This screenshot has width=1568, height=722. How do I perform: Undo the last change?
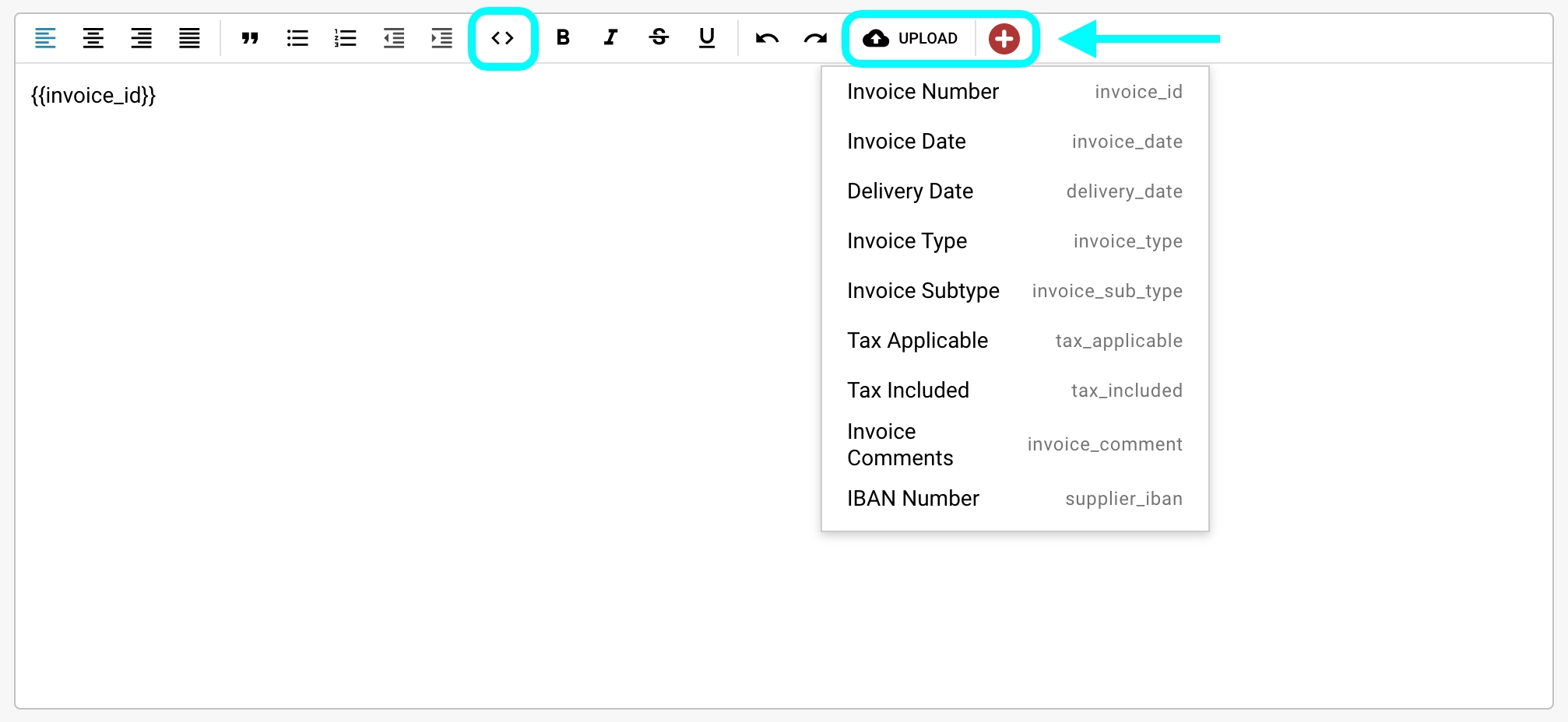tap(767, 38)
